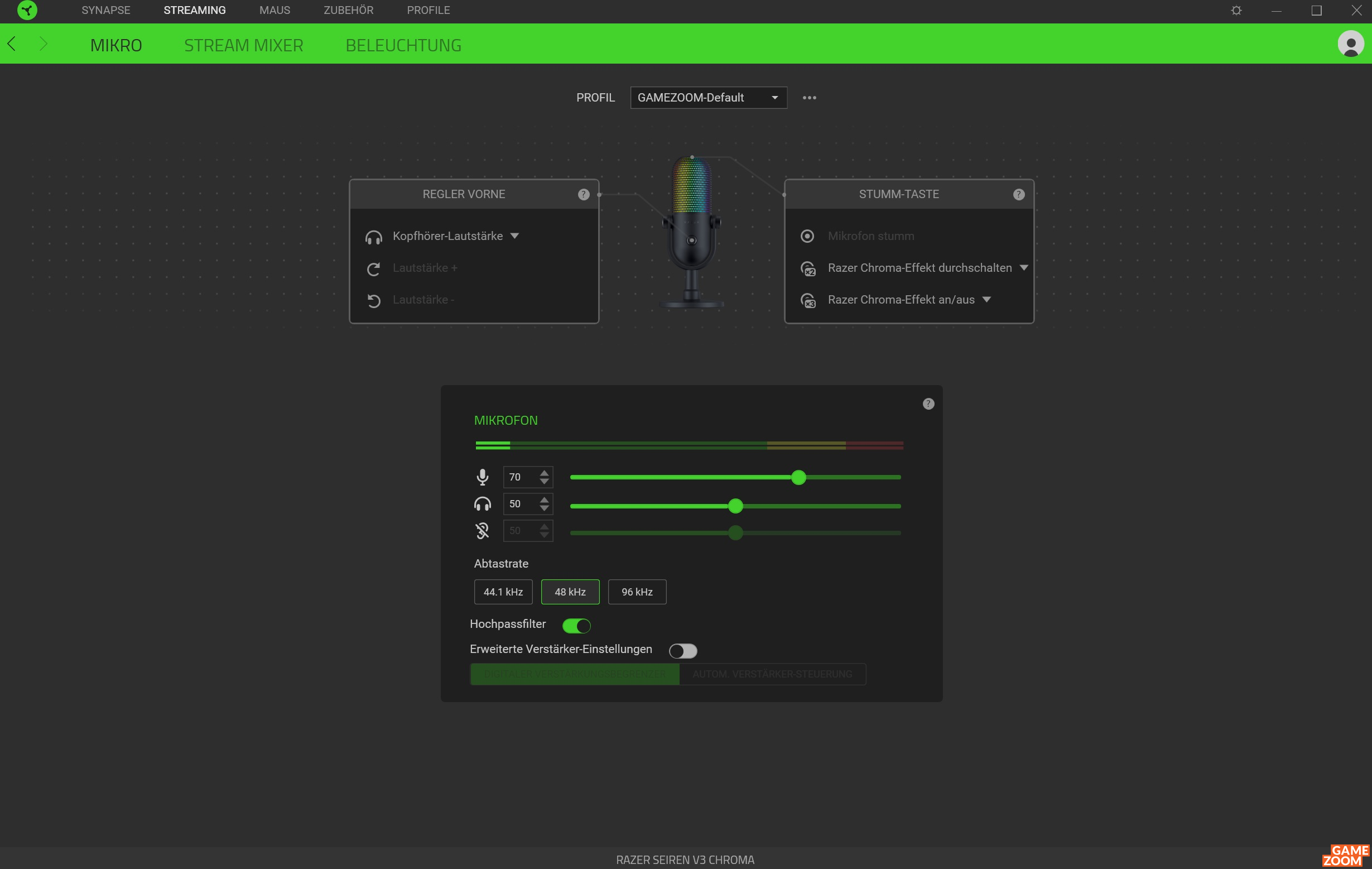Switch to the BELEUCHTUNG tab
The height and width of the screenshot is (869, 1372).
tap(403, 45)
